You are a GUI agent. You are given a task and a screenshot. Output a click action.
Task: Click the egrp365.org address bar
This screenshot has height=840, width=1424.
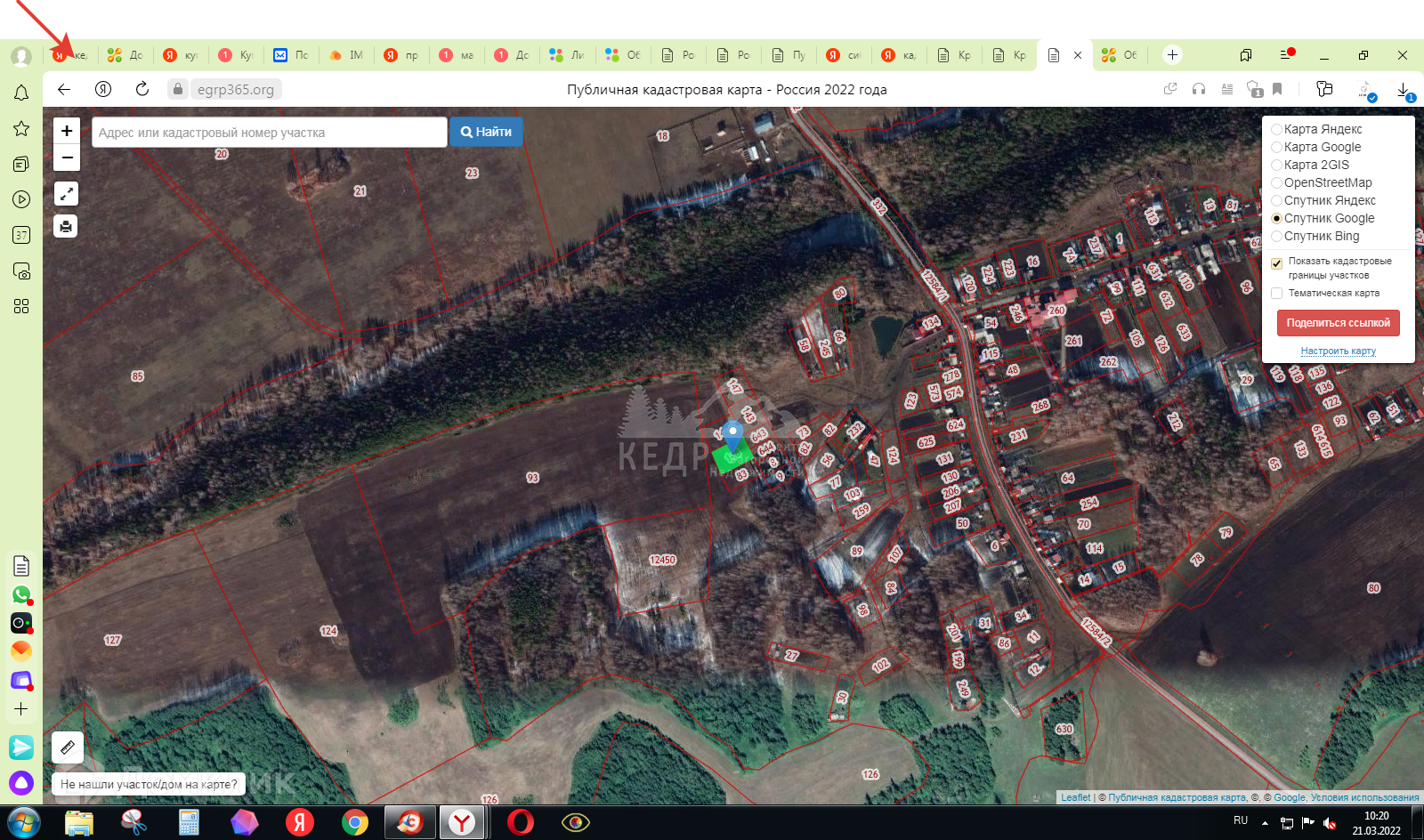tap(236, 89)
